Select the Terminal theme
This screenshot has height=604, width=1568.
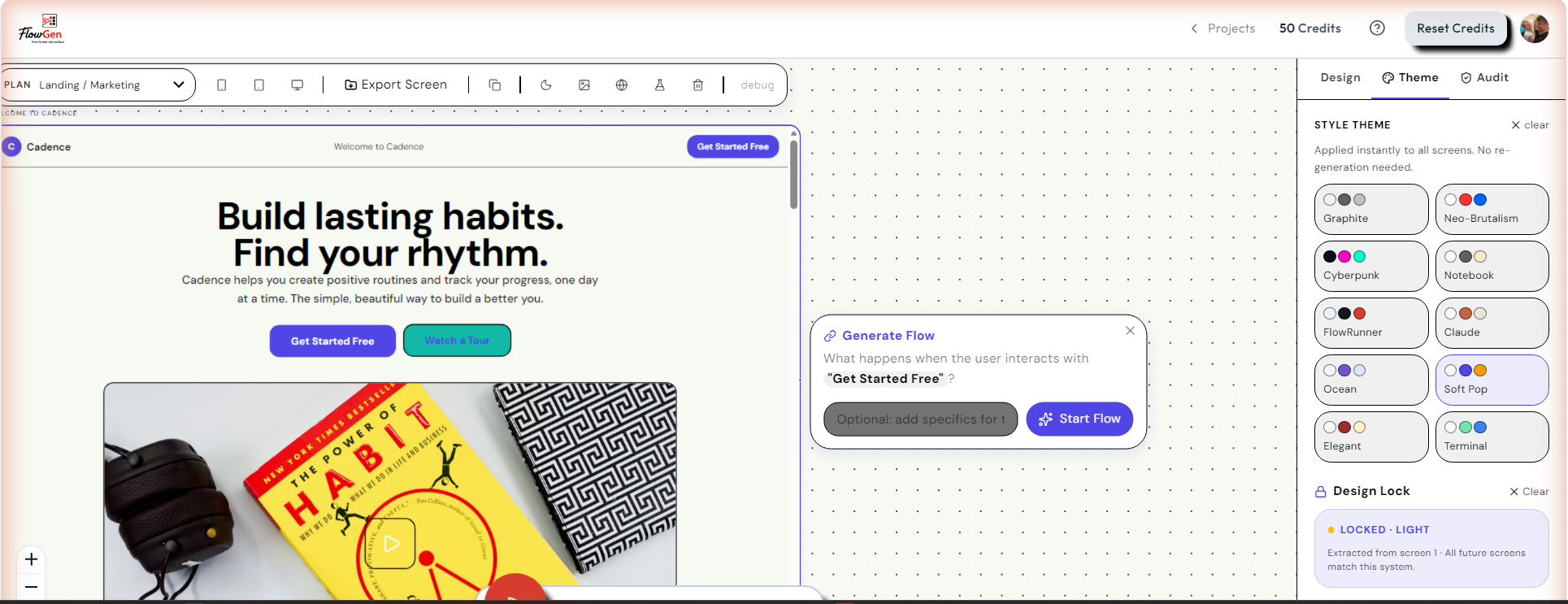pyautogui.click(x=1492, y=437)
